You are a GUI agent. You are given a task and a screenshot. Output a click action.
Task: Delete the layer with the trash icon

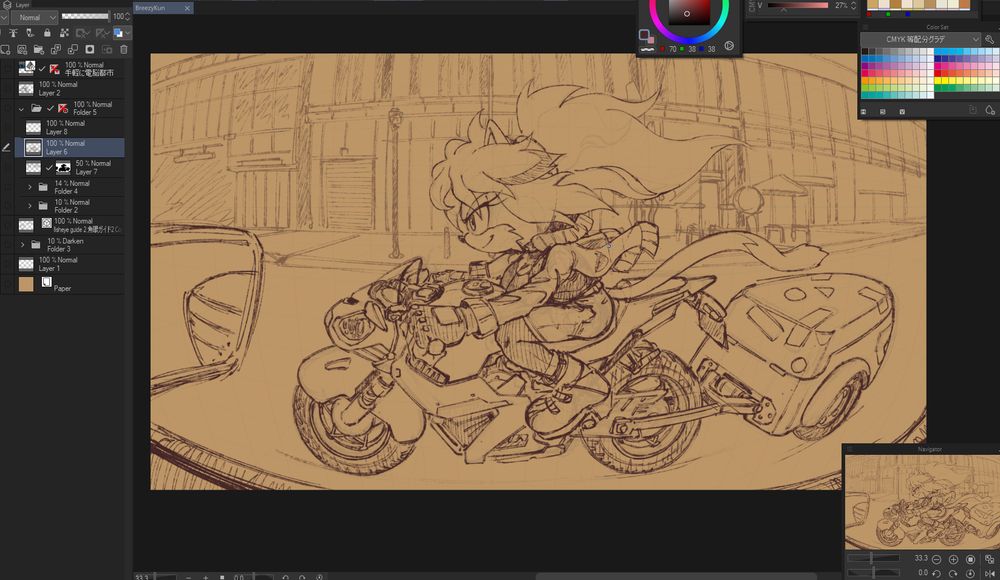124,49
